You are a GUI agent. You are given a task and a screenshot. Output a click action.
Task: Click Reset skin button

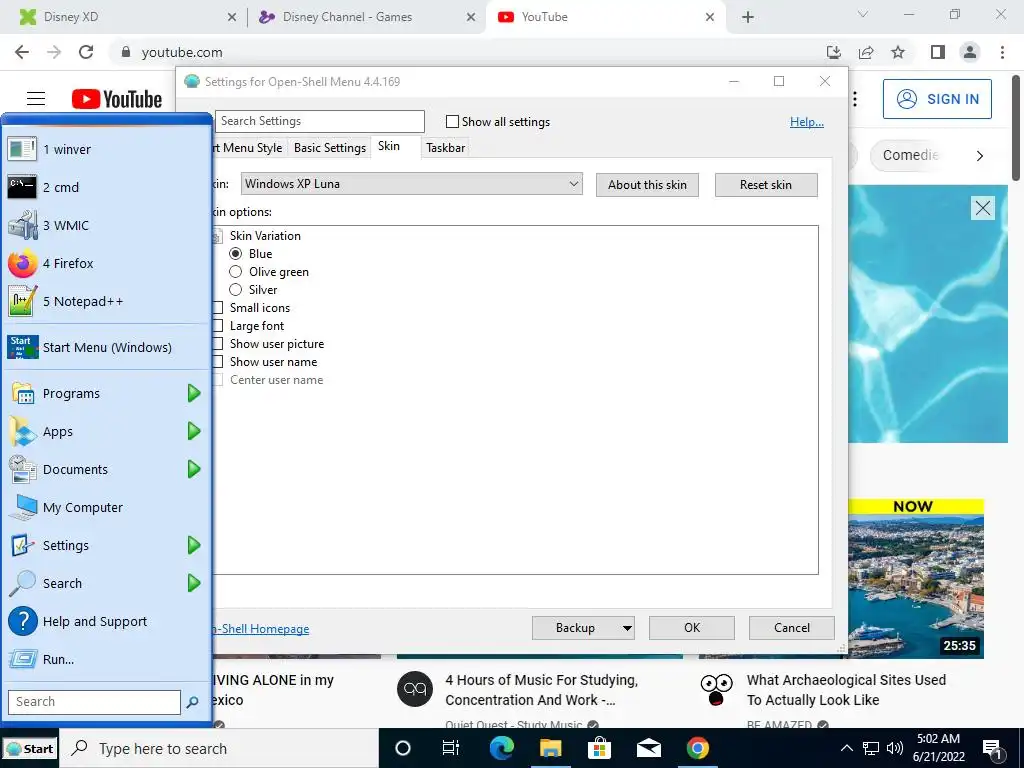tap(766, 185)
